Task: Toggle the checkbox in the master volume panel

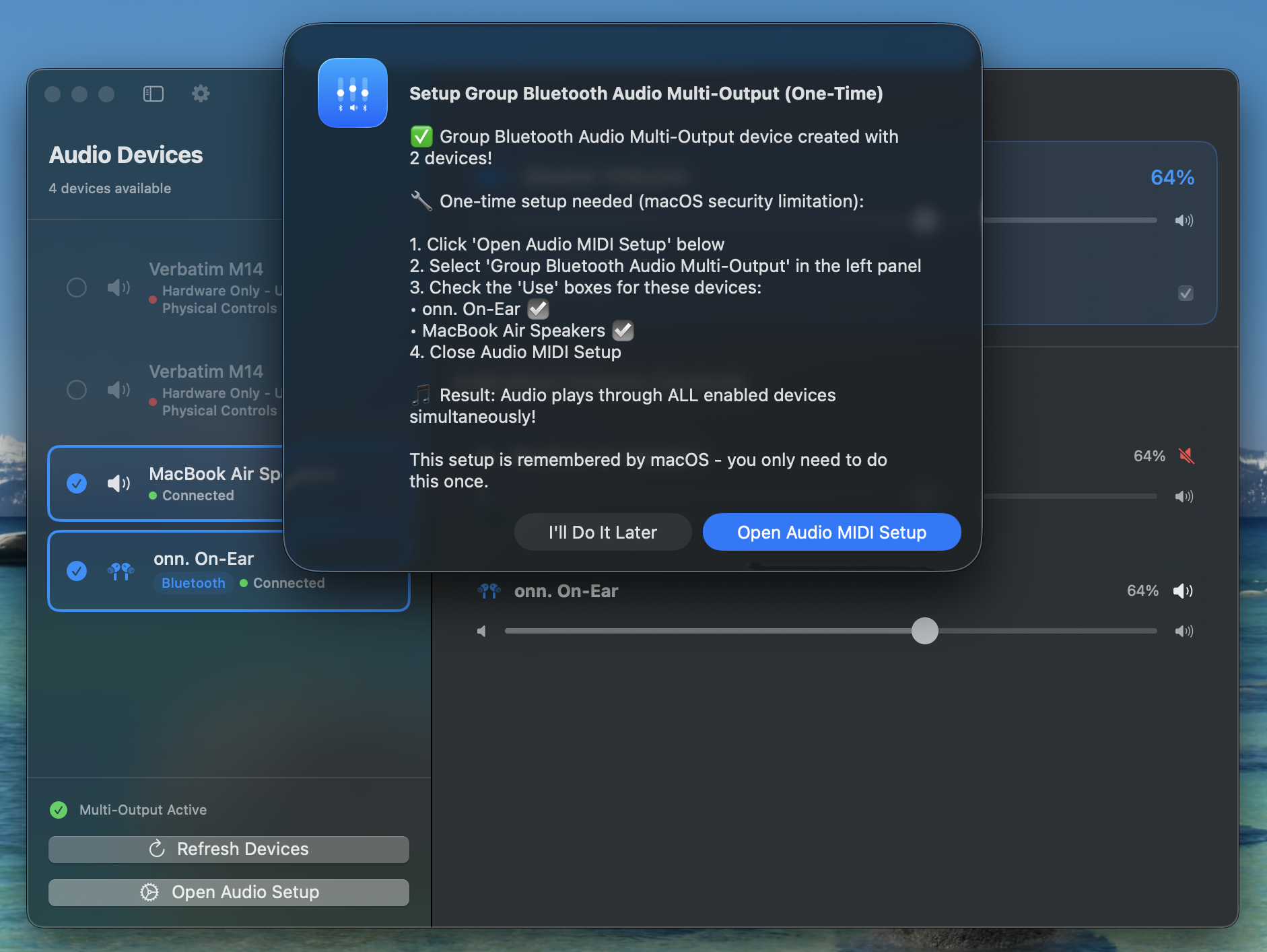Action: pyautogui.click(x=1186, y=293)
